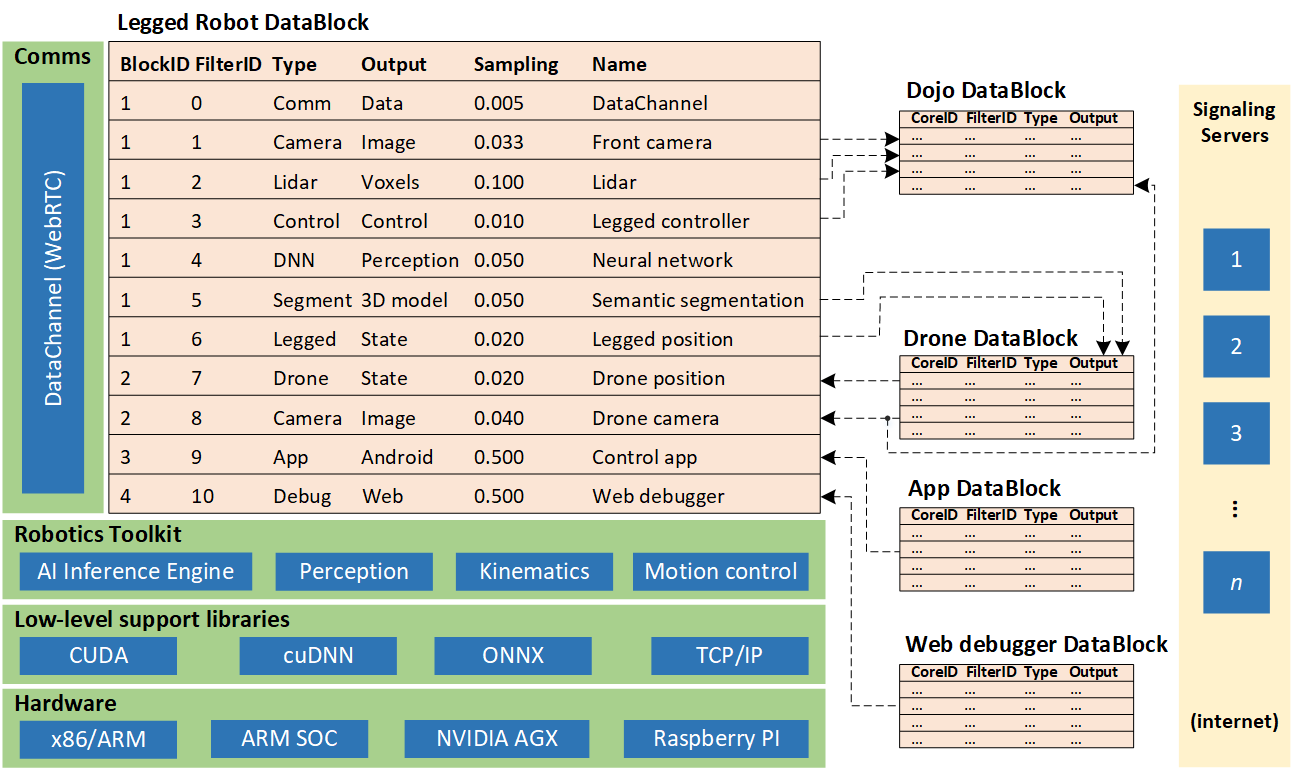Click the 'Low-level support libraries' heading
The image size is (1293, 768).
click(x=152, y=619)
